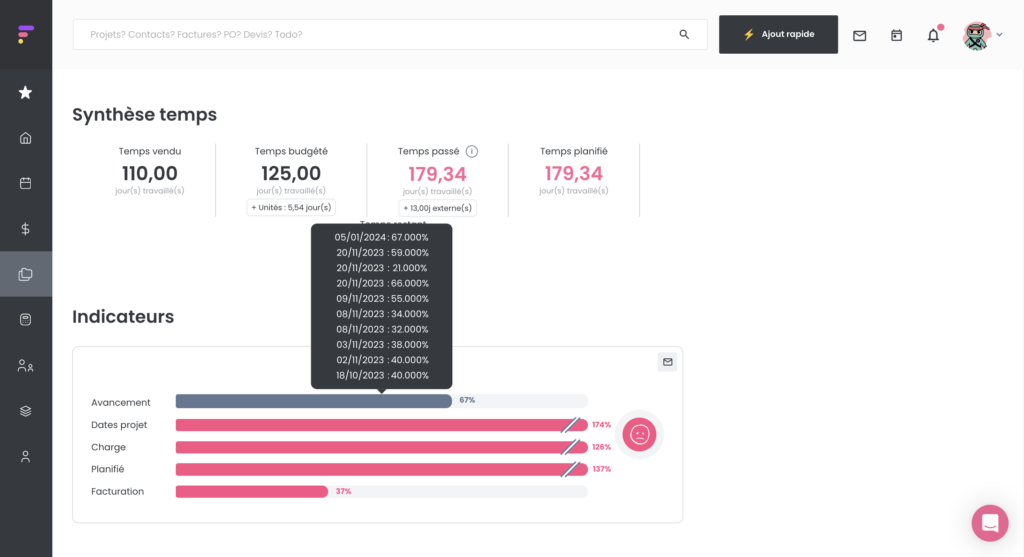
Task: Click the Facturation progress bar
Action: [381, 492]
